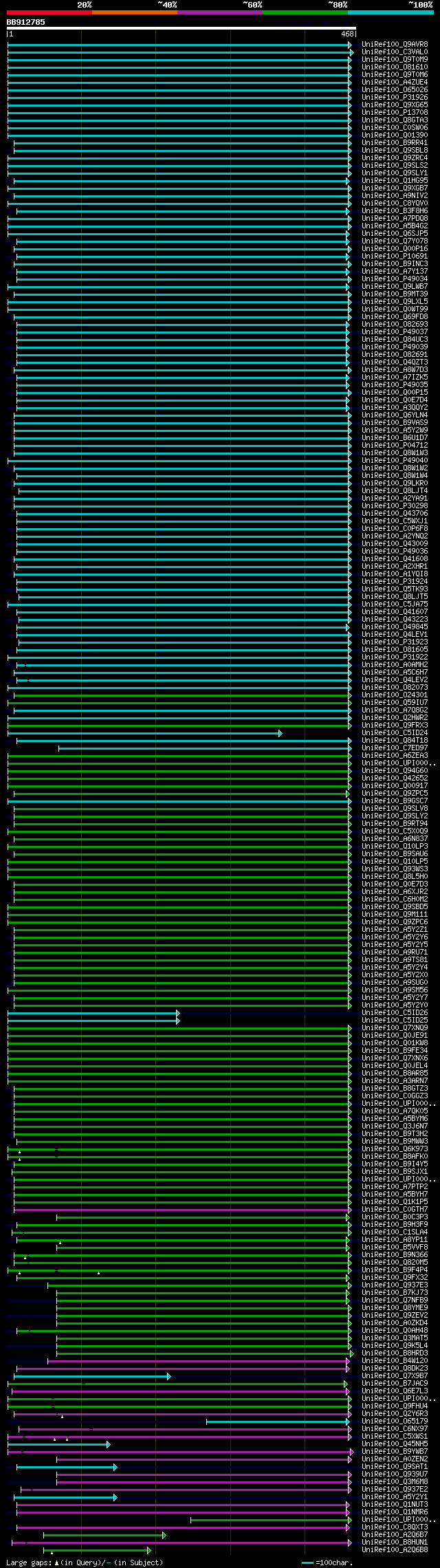Select label UniRef100_Q93WS3

(395, 869)
